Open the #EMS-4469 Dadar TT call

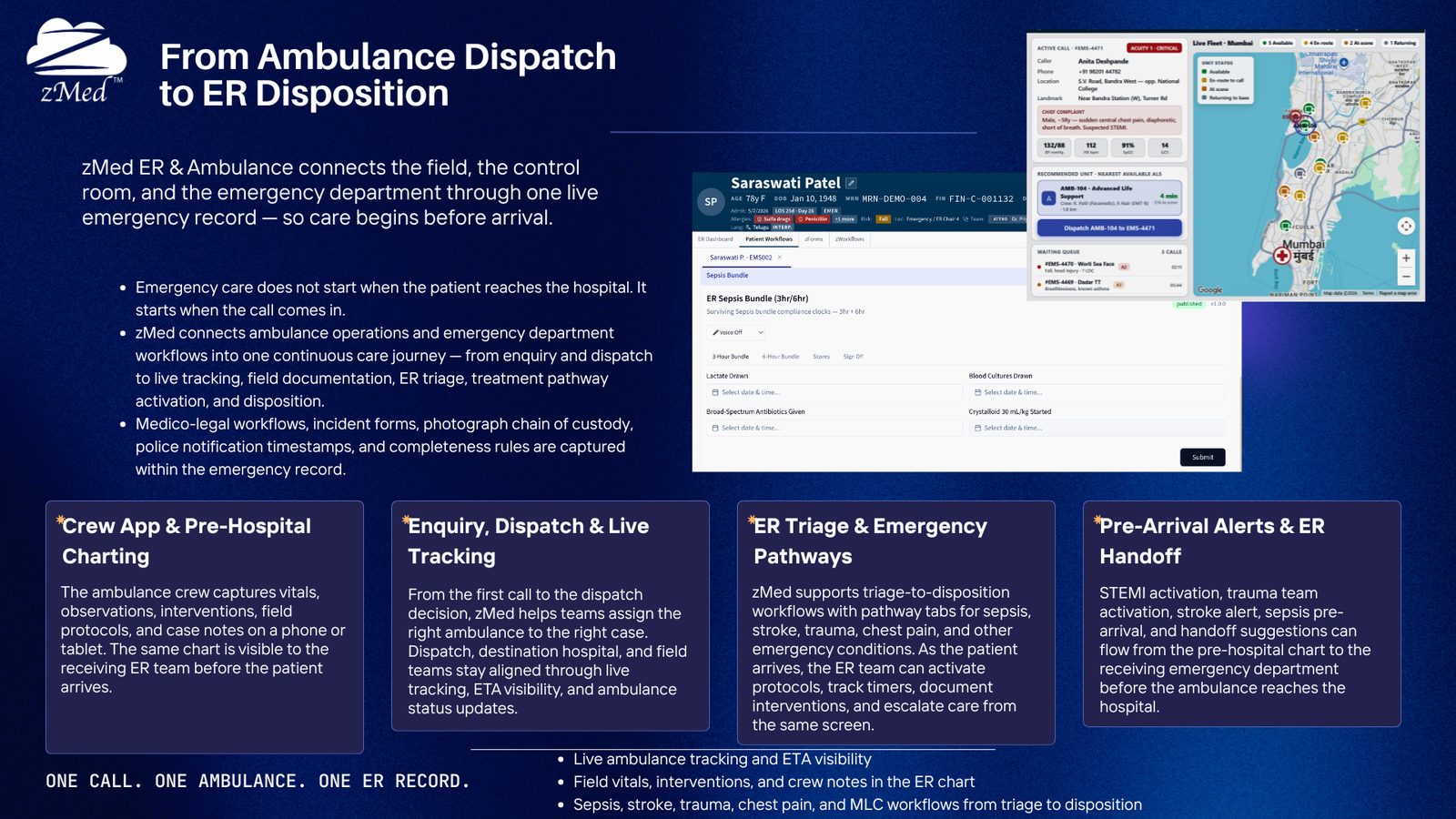click(1109, 286)
